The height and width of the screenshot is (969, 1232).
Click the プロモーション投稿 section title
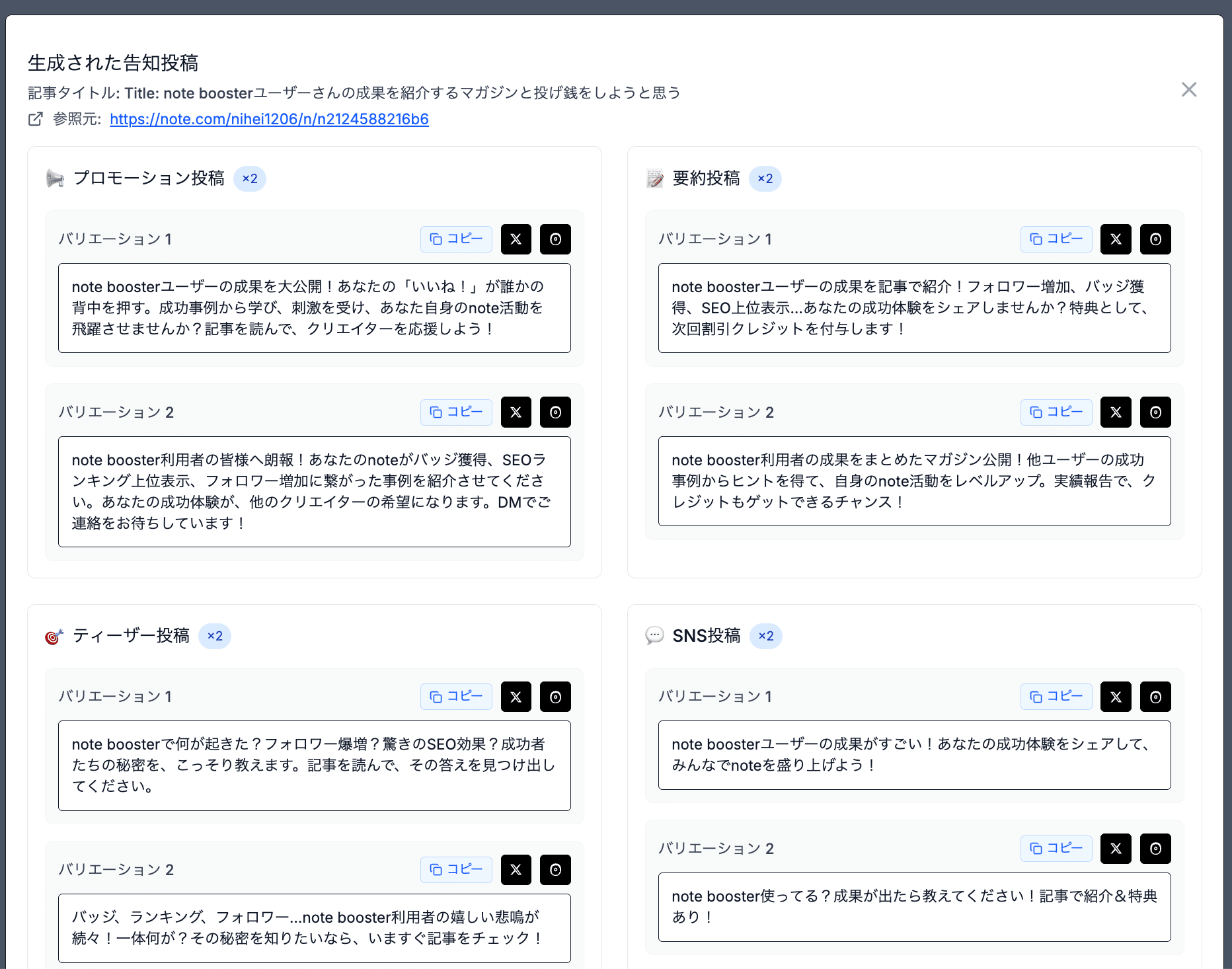pos(149,178)
